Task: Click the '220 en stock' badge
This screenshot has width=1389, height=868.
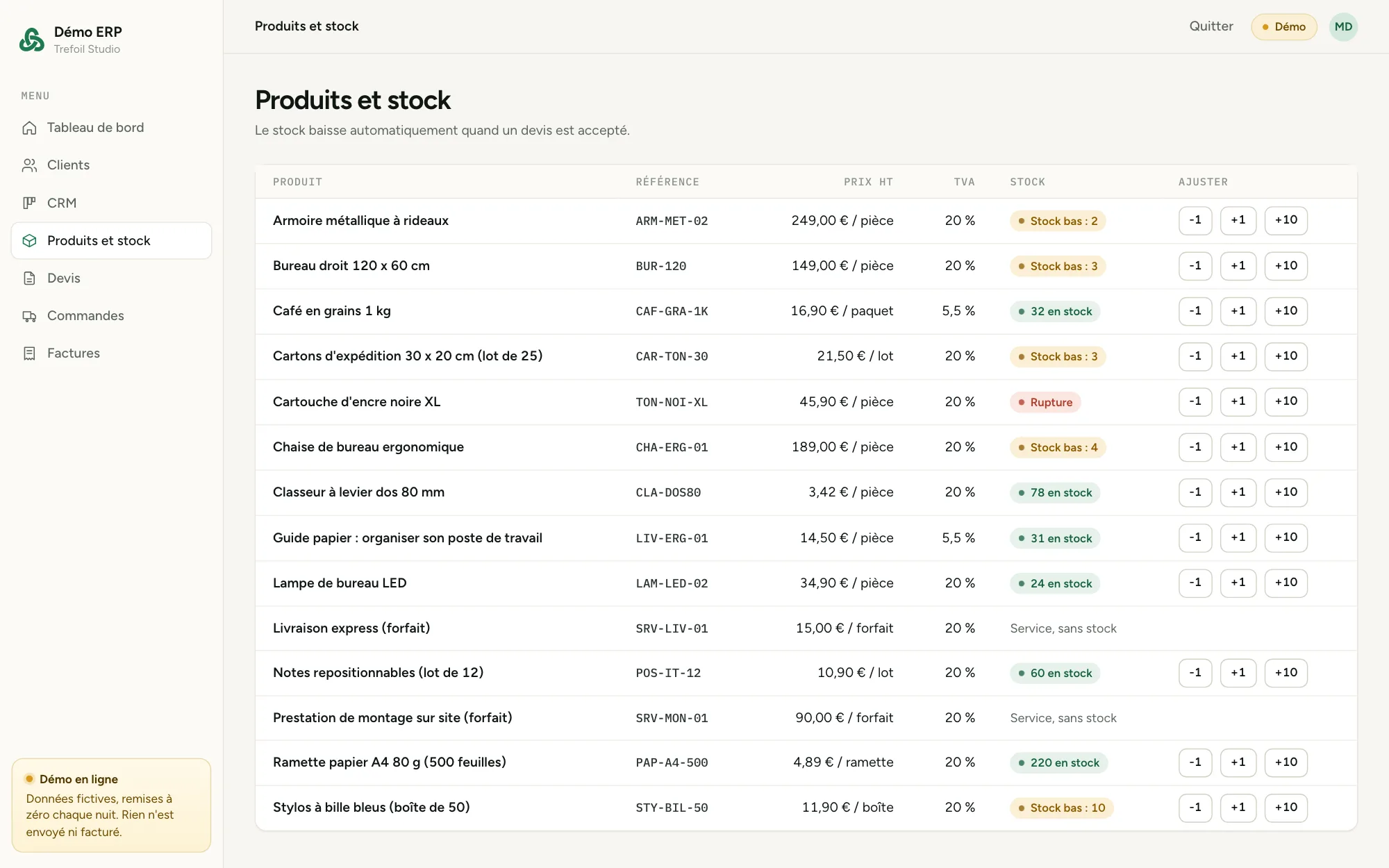Action: (1058, 762)
